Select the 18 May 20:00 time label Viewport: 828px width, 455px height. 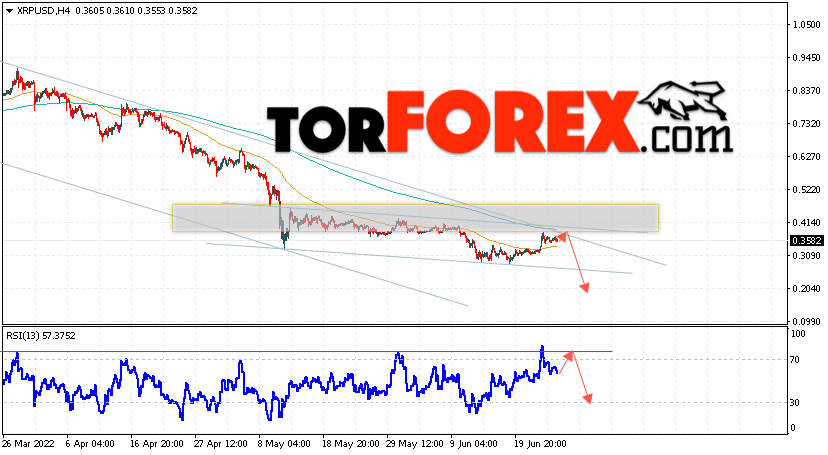pyautogui.click(x=351, y=444)
